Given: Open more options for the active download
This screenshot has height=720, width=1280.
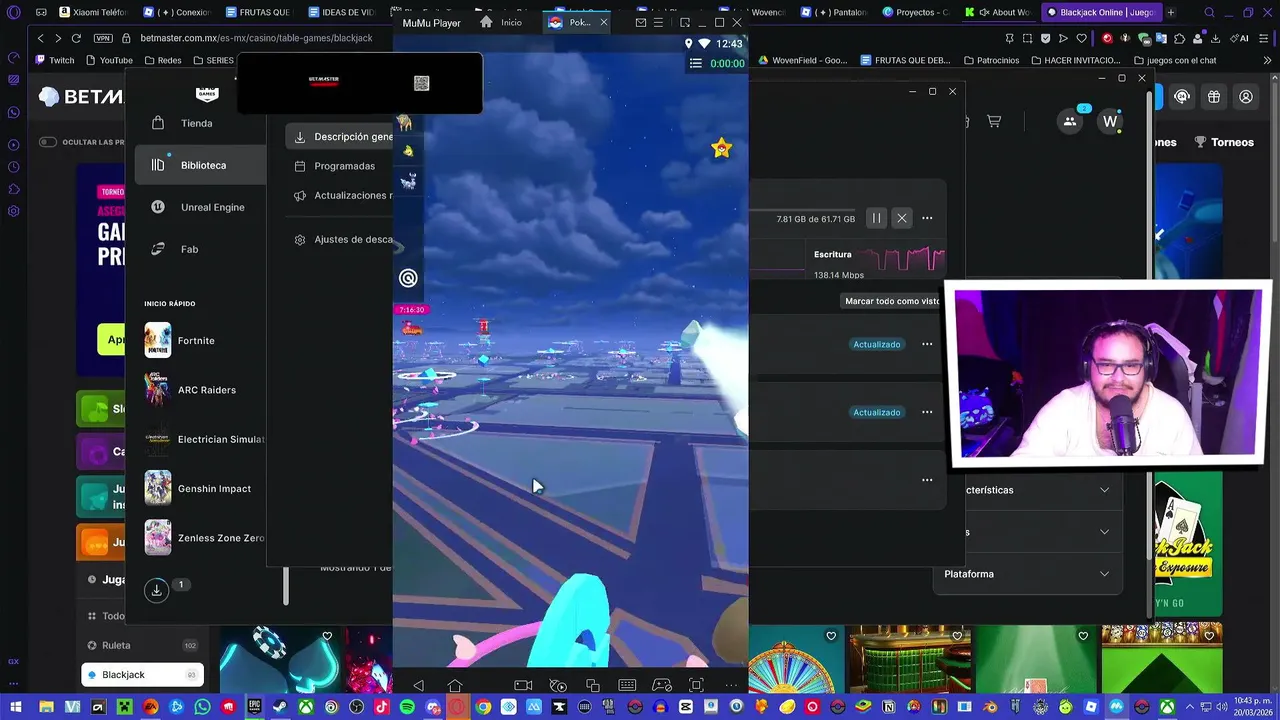Looking at the screenshot, I should point(927,218).
